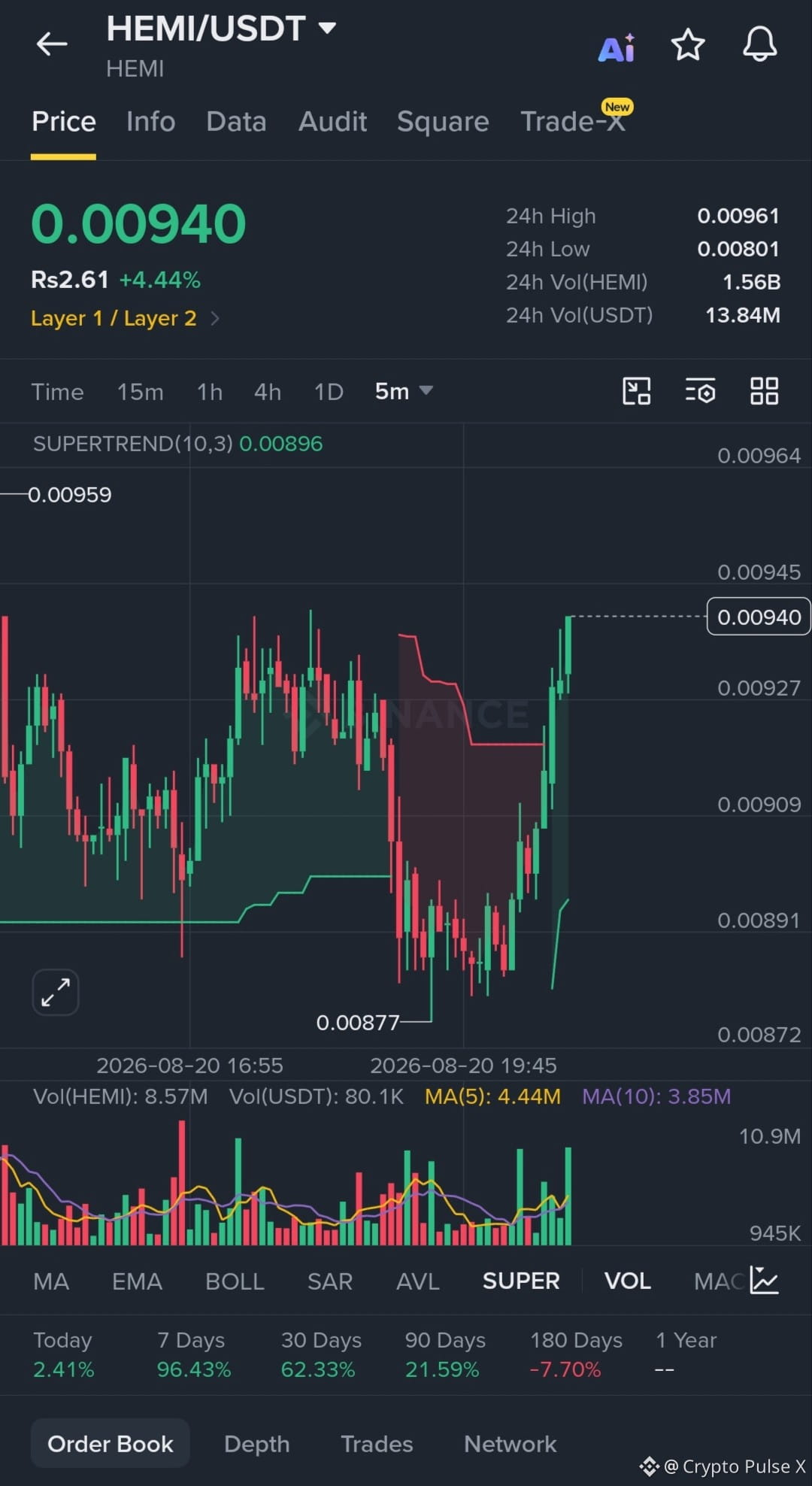This screenshot has width=812, height=1486.
Task: Tap the 1 Year performance entry
Action: coord(686,1354)
